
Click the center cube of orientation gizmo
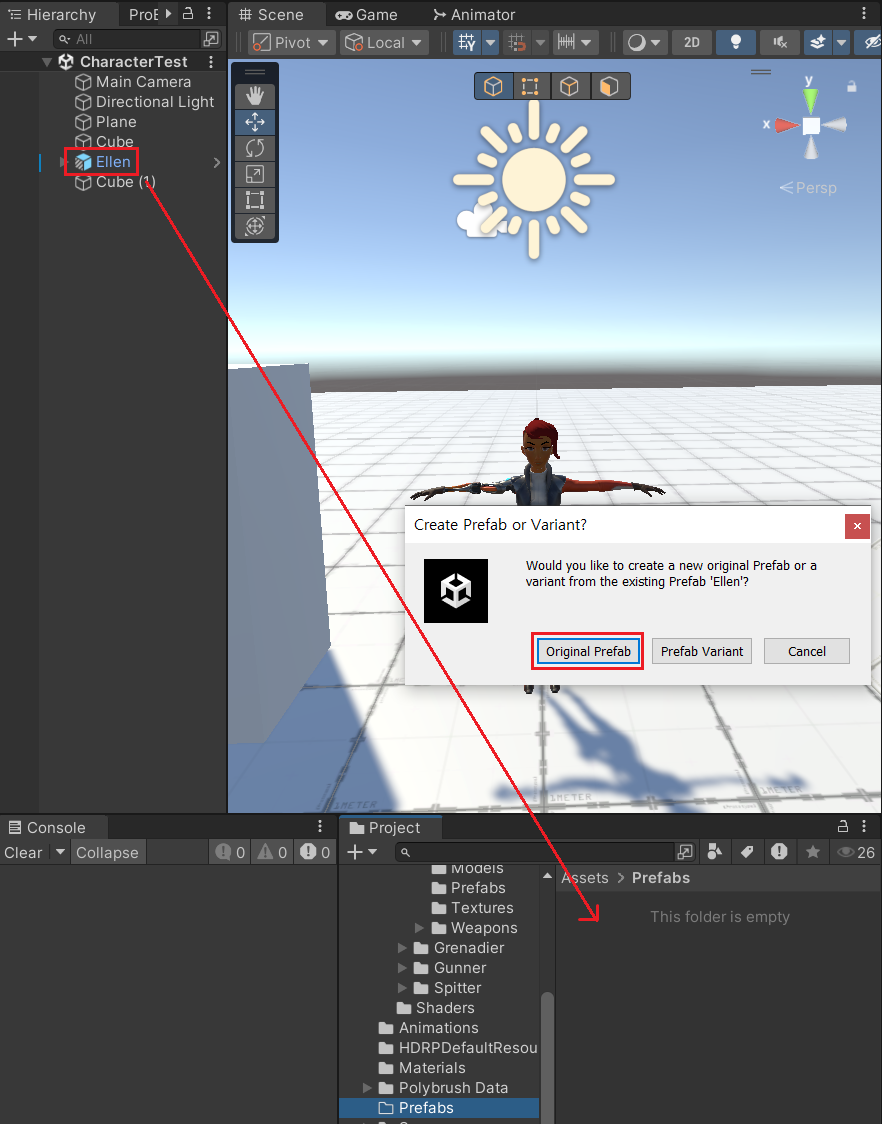[811, 126]
